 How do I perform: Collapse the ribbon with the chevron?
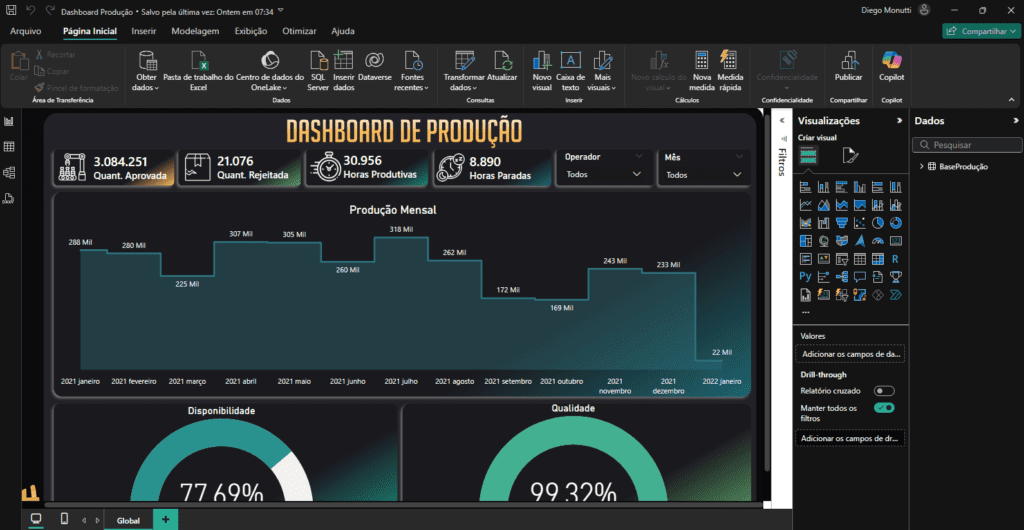pyautogui.click(x=1012, y=100)
